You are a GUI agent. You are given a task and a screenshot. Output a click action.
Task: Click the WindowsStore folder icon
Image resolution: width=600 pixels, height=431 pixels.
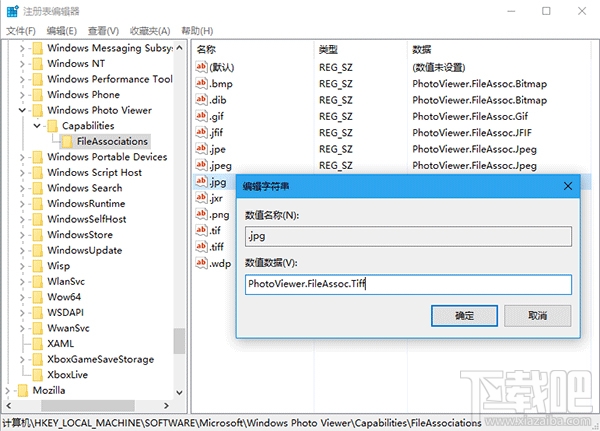(38, 235)
